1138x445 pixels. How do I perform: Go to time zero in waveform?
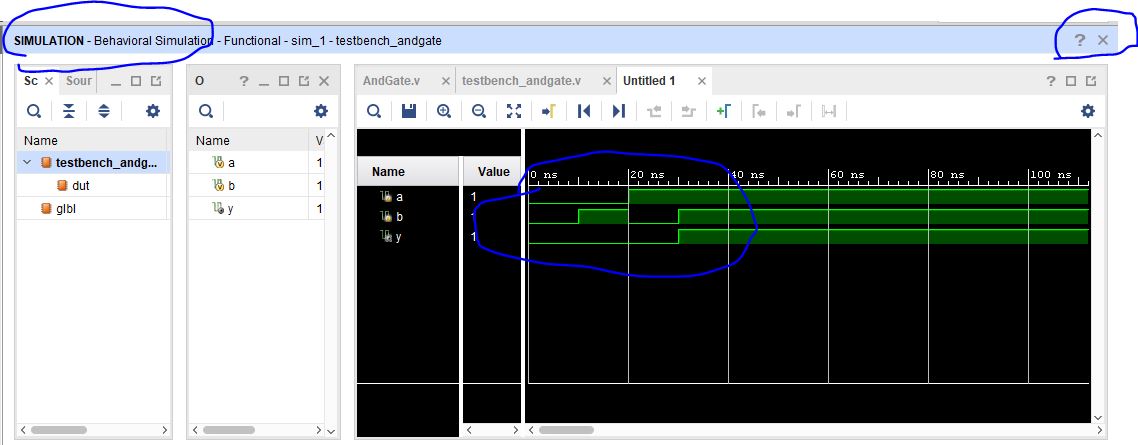tap(584, 111)
